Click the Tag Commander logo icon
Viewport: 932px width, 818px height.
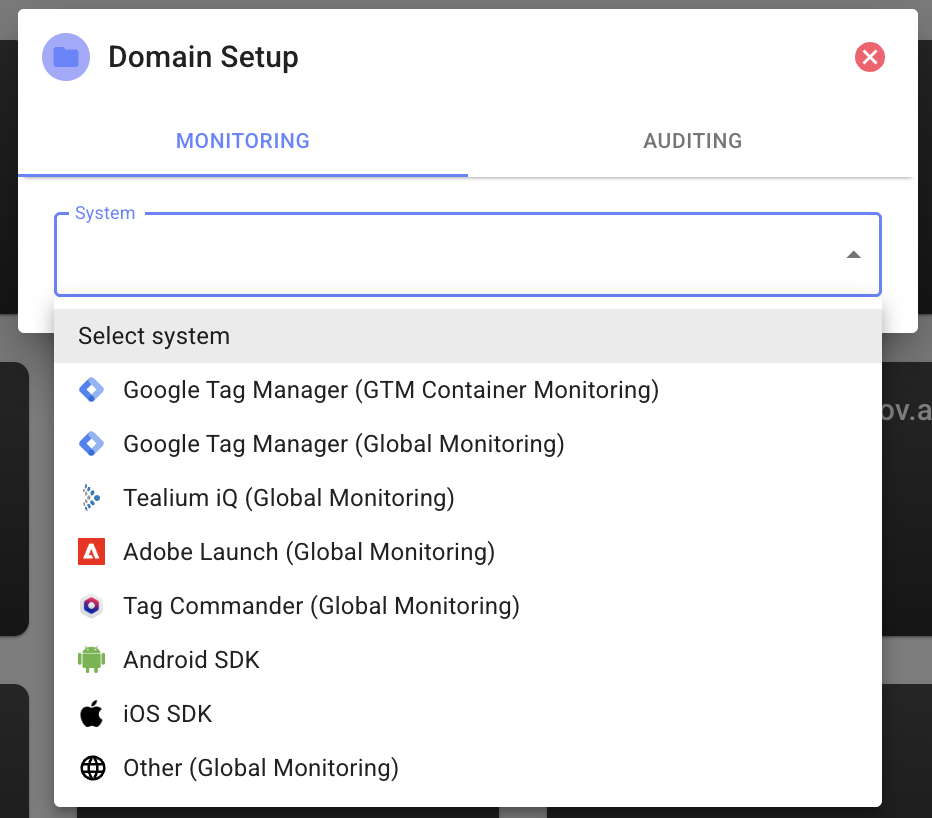click(91, 606)
